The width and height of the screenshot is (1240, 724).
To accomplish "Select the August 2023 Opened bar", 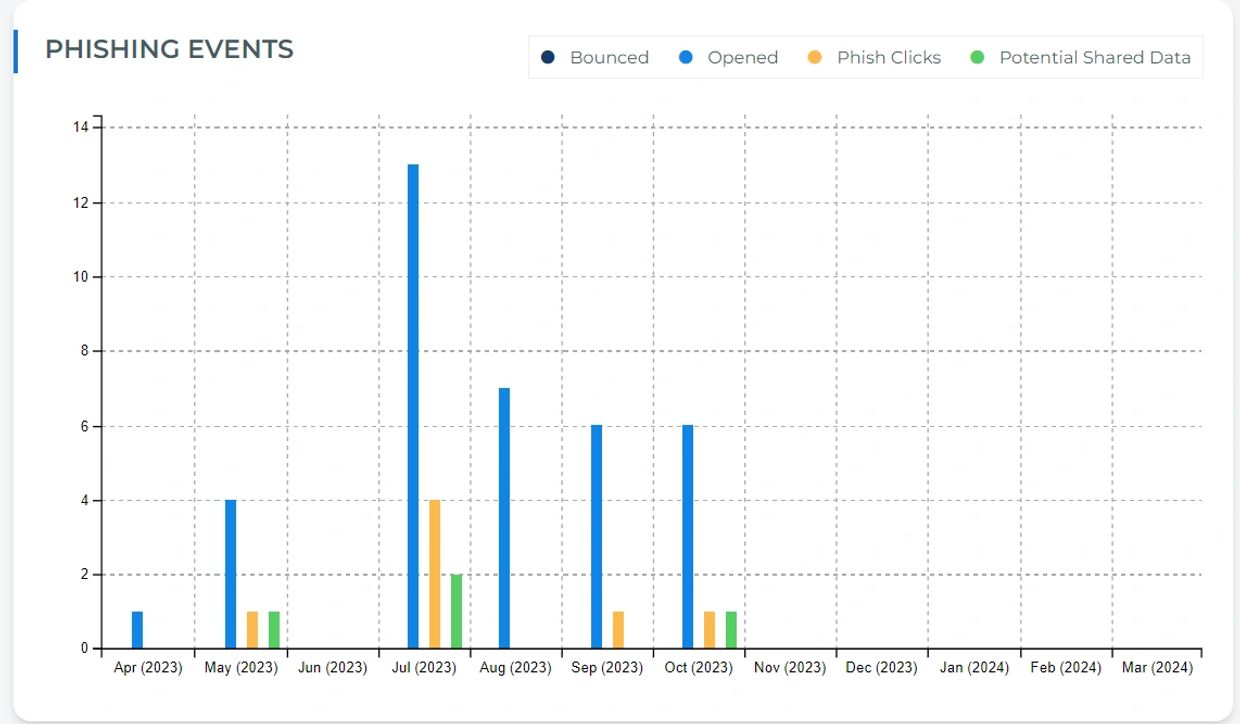I will coord(504,518).
